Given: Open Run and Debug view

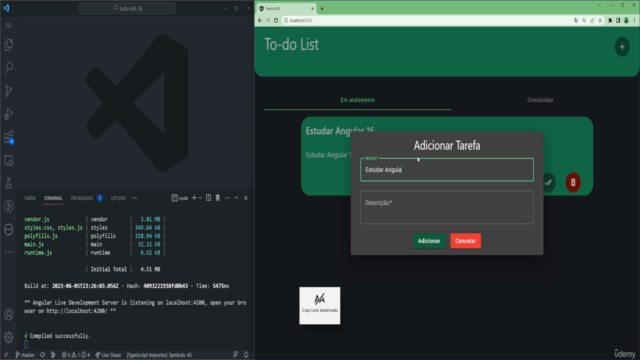Looking at the screenshot, I should [9, 114].
